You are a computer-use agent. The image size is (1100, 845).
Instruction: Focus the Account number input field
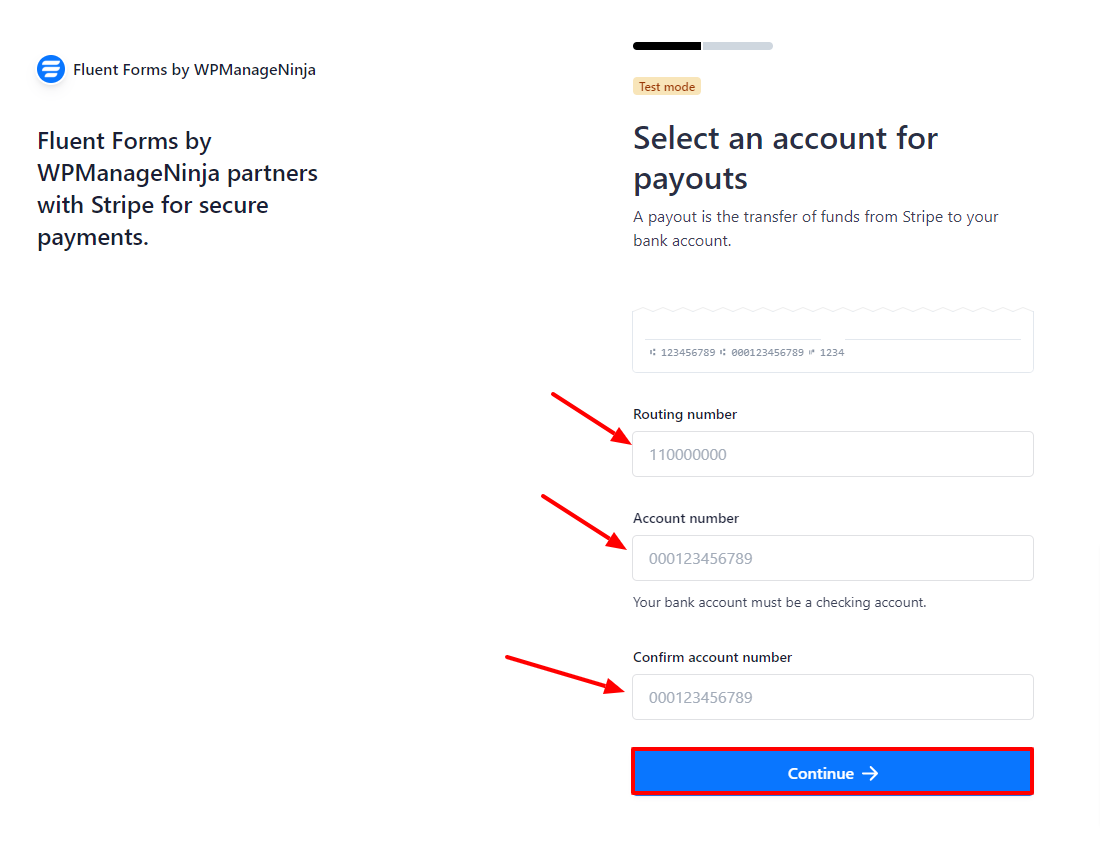point(833,558)
